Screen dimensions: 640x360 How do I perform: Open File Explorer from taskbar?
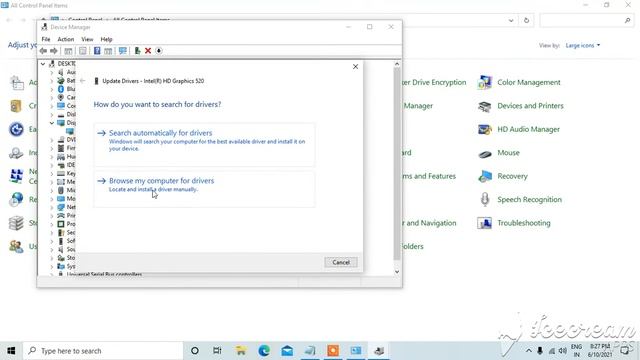[x=241, y=351]
